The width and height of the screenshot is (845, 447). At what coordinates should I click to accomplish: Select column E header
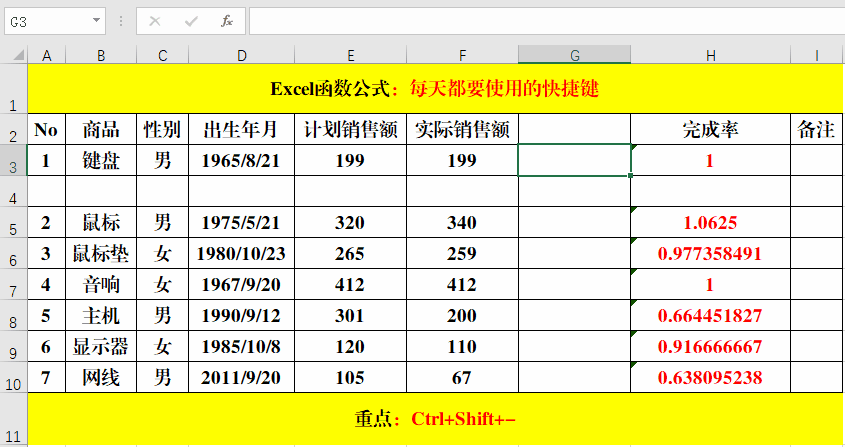[350, 55]
